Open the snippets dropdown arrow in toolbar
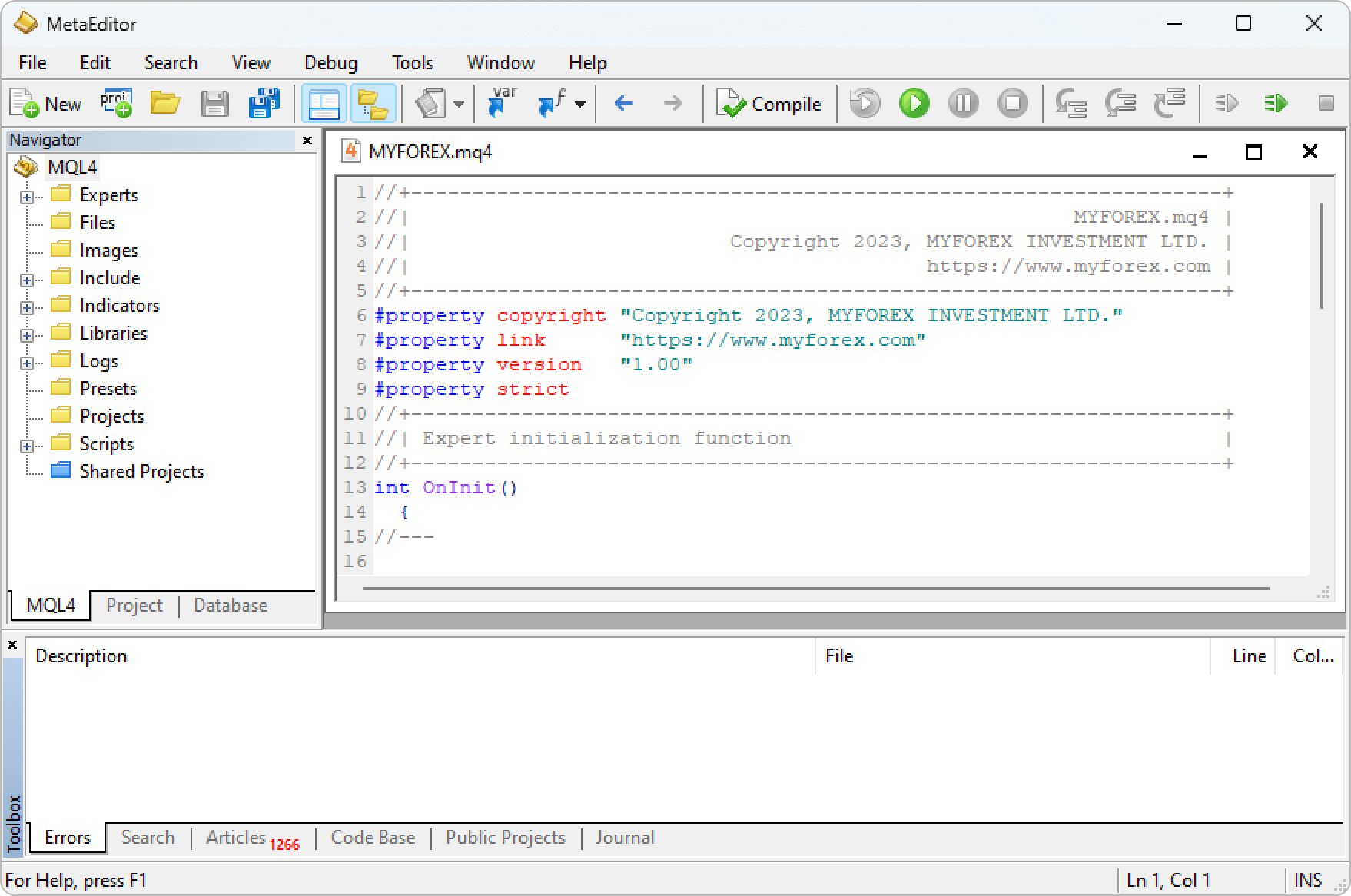The height and width of the screenshot is (896, 1351). pyautogui.click(x=459, y=103)
